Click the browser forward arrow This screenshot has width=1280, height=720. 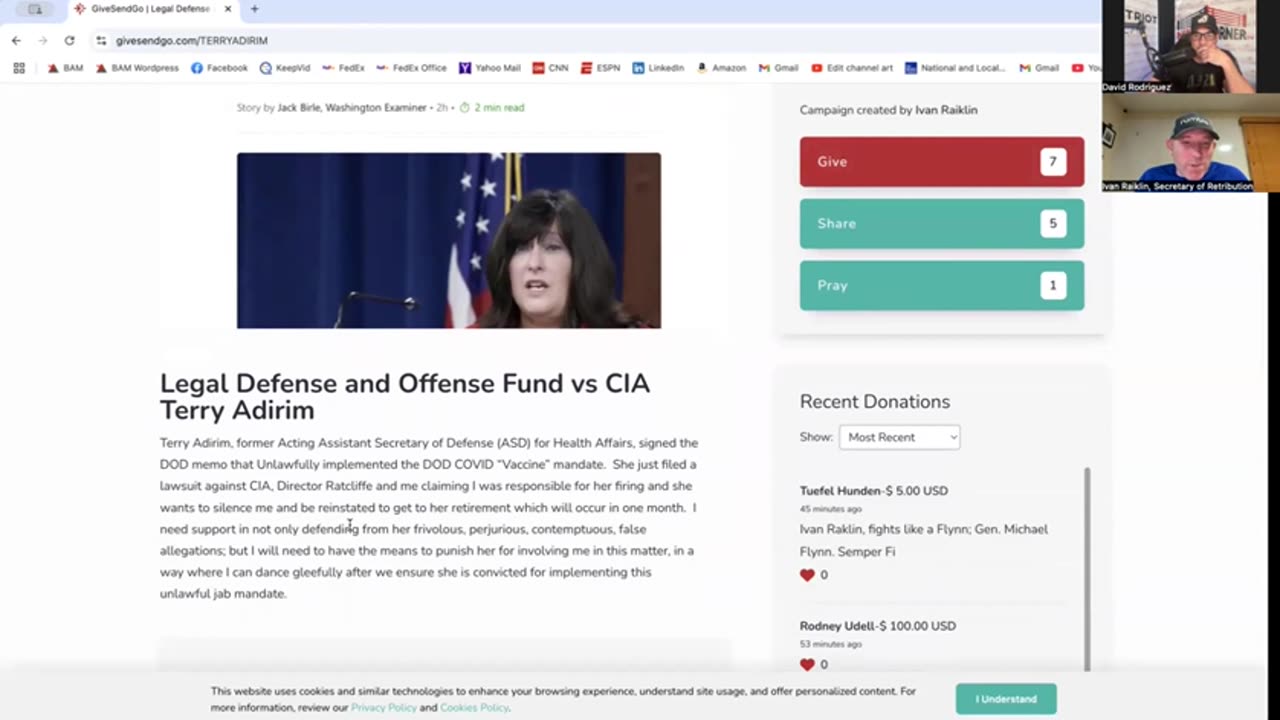click(42, 40)
